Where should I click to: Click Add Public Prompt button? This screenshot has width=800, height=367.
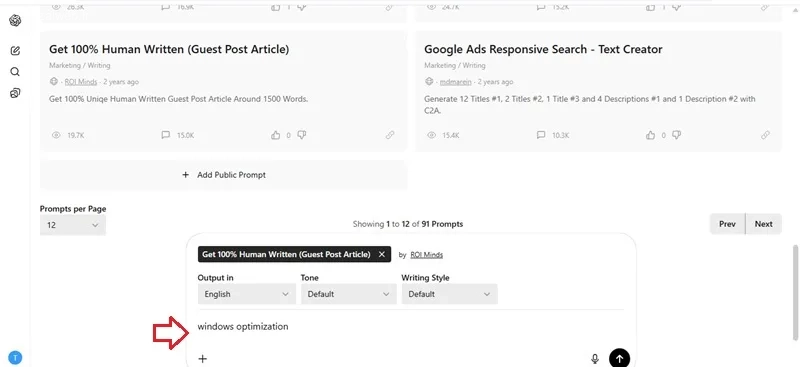pyautogui.click(x=223, y=175)
